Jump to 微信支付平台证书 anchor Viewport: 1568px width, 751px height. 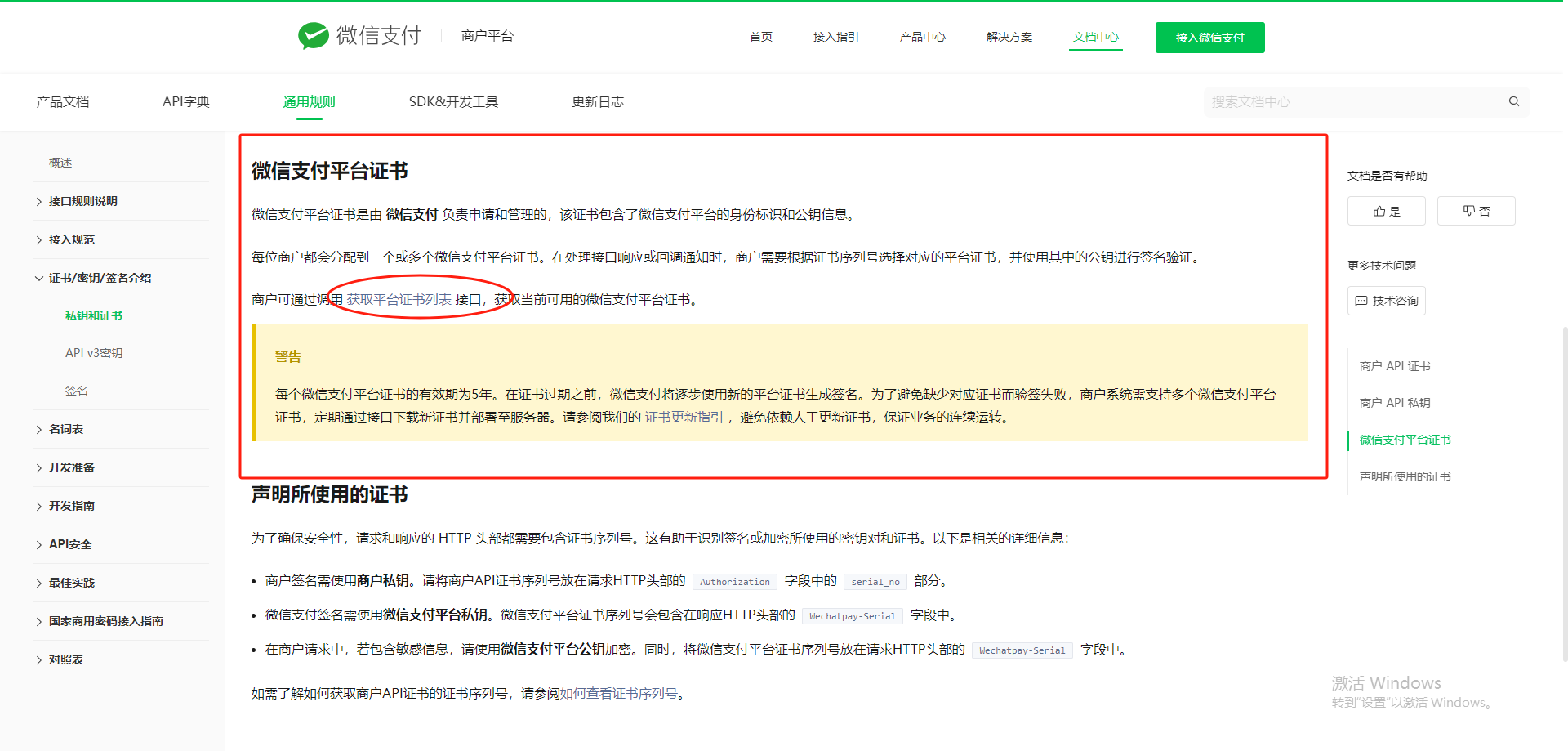(1405, 440)
